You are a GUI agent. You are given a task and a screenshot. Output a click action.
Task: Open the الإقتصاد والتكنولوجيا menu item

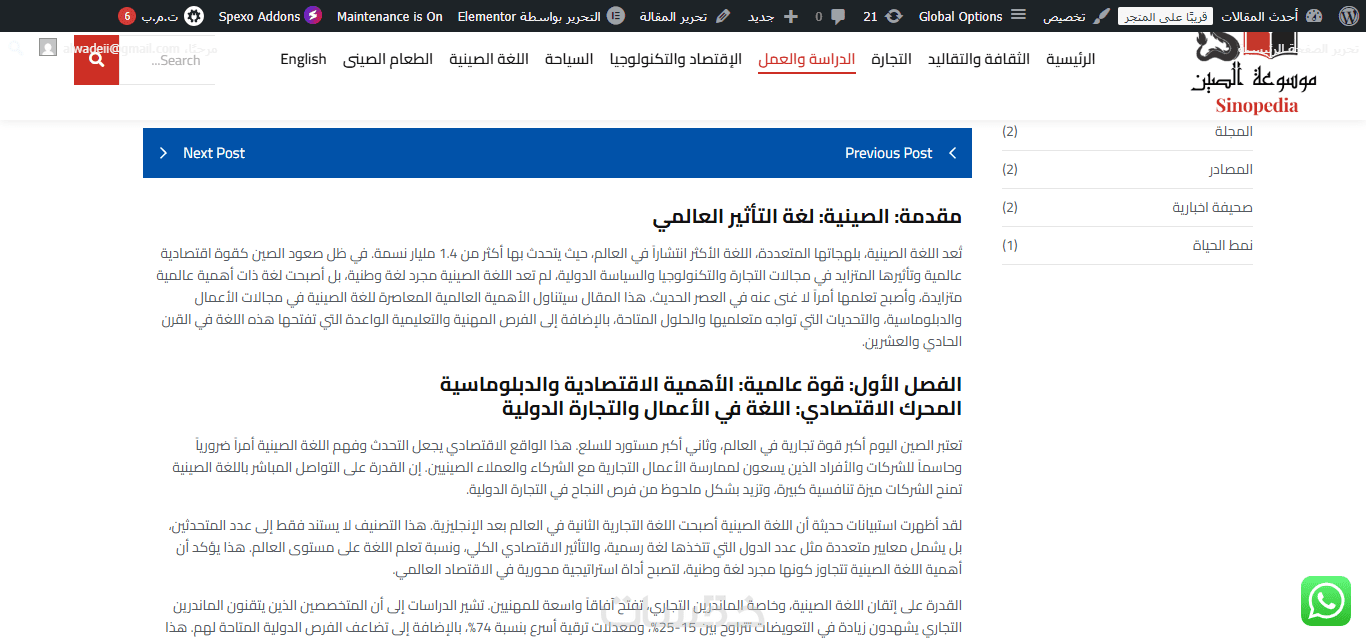point(676,59)
